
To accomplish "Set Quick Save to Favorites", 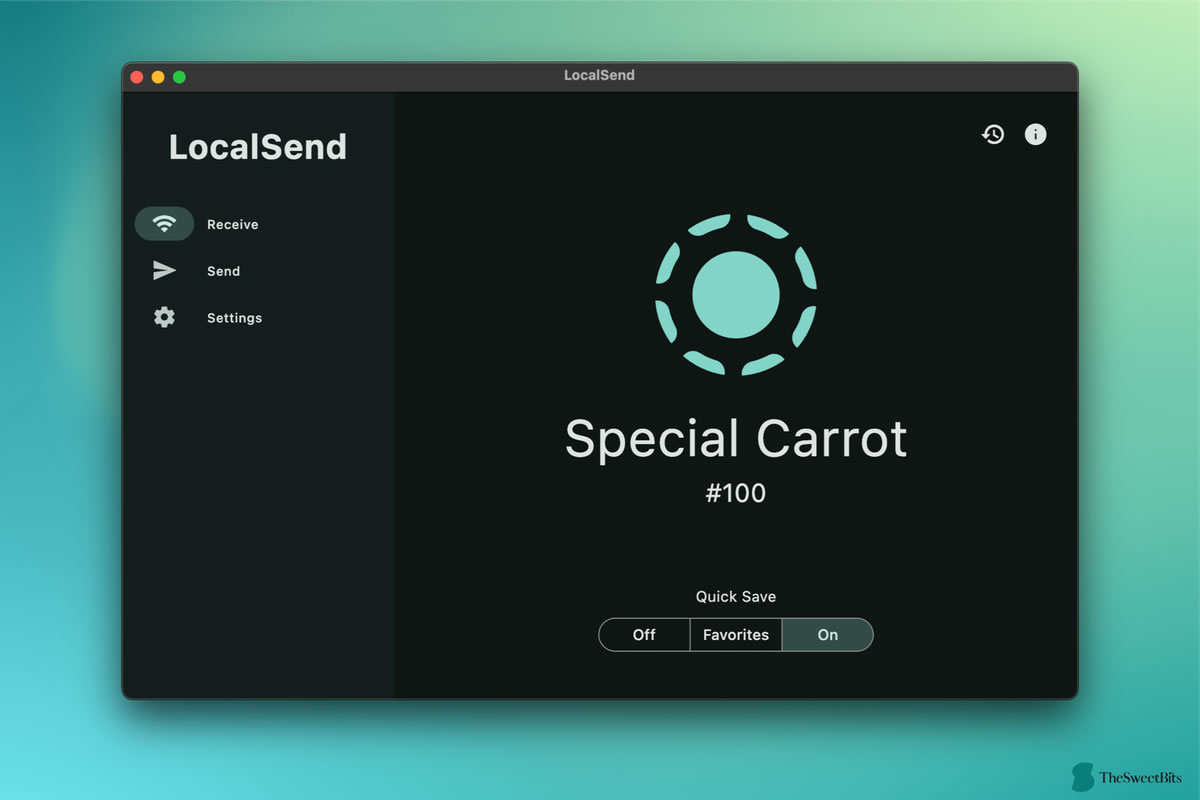I will (736, 635).
